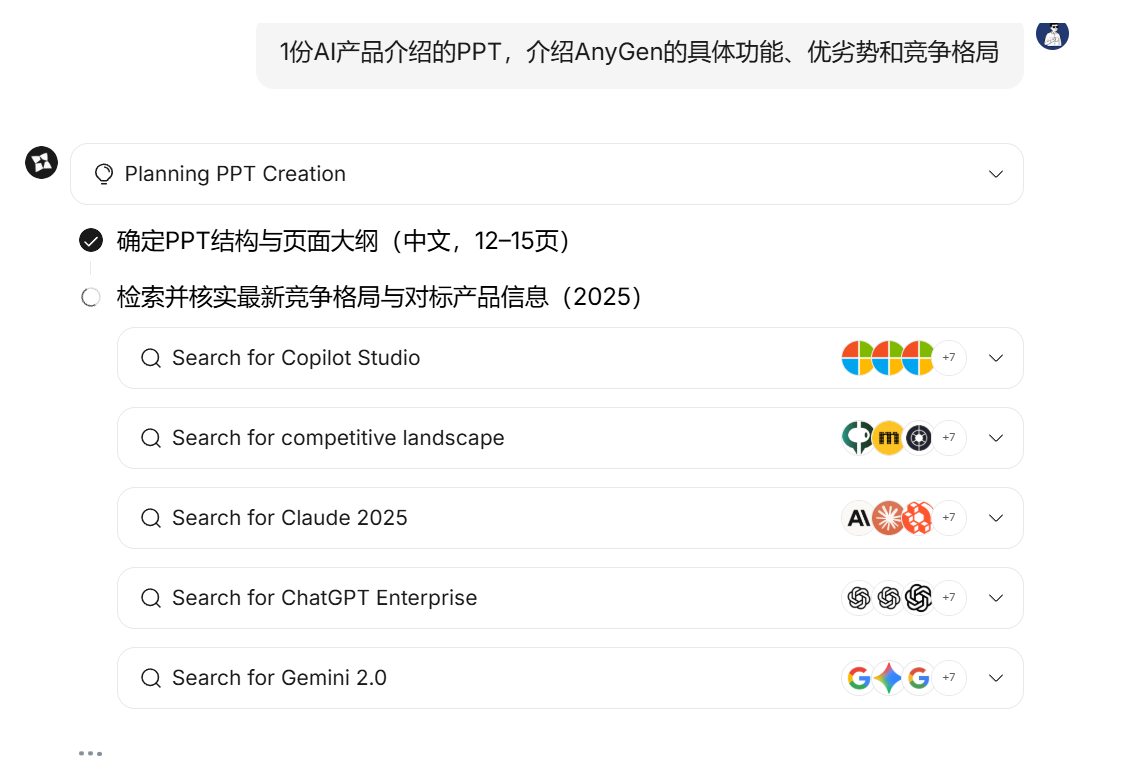Click the yellow m favicon in competitive landscape row
The image size is (1122, 782).
888,438
